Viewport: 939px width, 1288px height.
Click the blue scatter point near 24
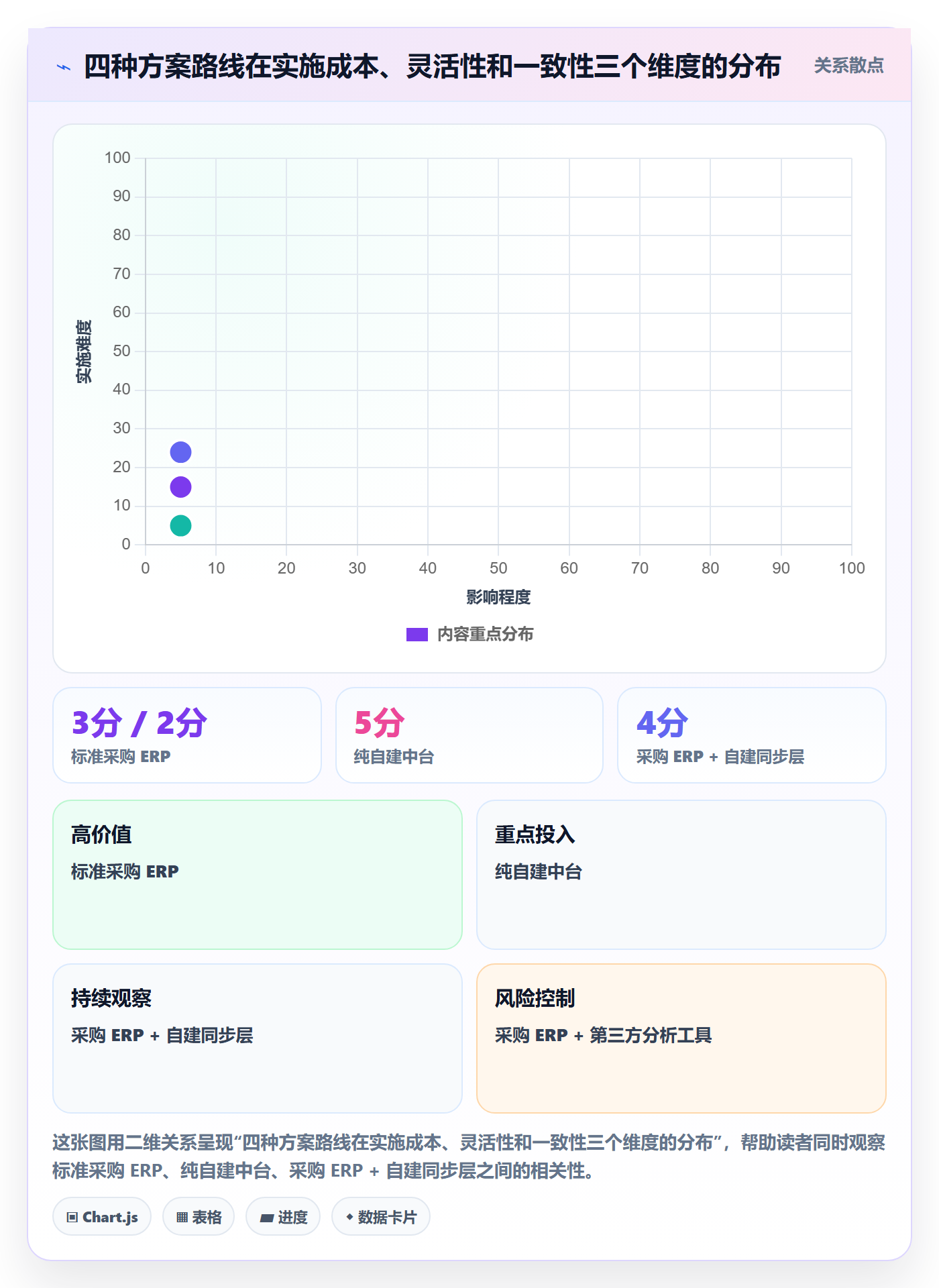(180, 452)
